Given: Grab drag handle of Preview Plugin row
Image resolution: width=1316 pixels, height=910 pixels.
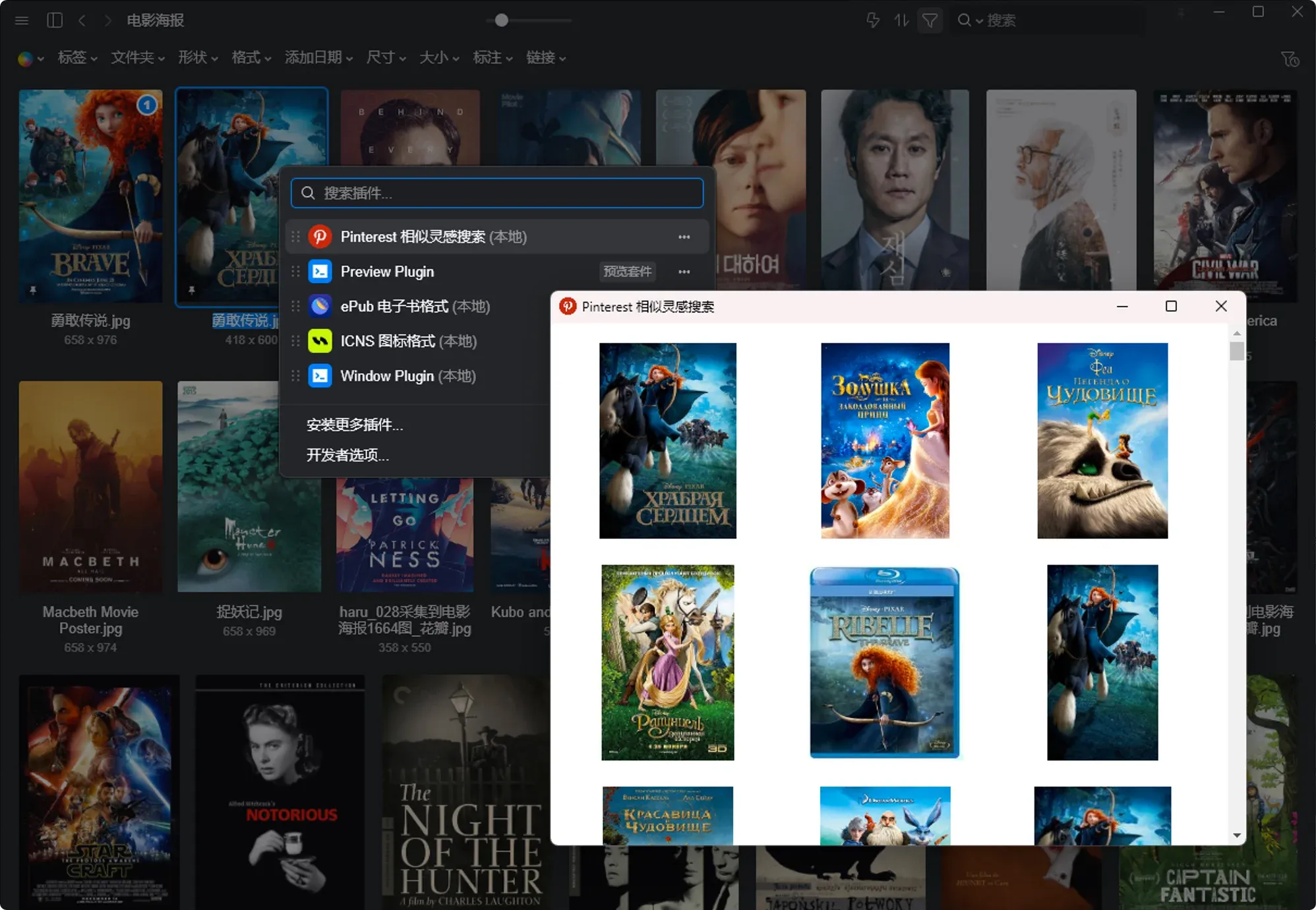Looking at the screenshot, I should pyautogui.click(x=295, y=272).
